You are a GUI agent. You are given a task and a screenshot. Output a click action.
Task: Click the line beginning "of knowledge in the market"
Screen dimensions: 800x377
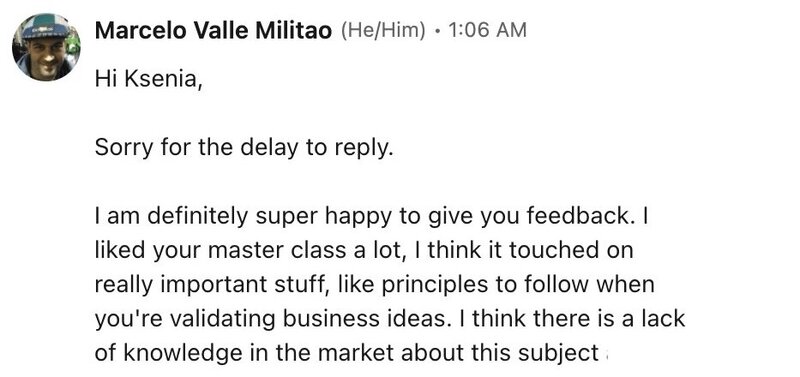tap(347, 353)
